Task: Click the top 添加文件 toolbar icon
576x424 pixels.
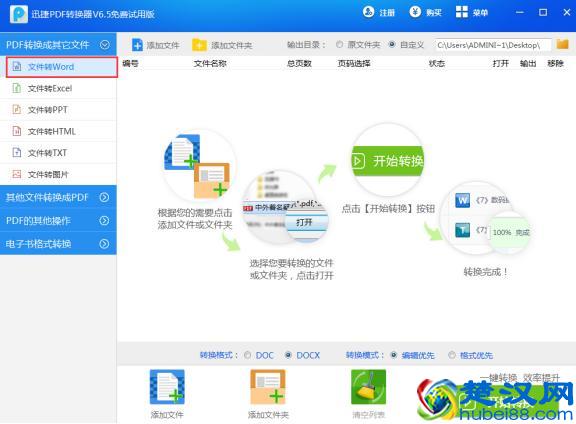Action: click(137, 45)
